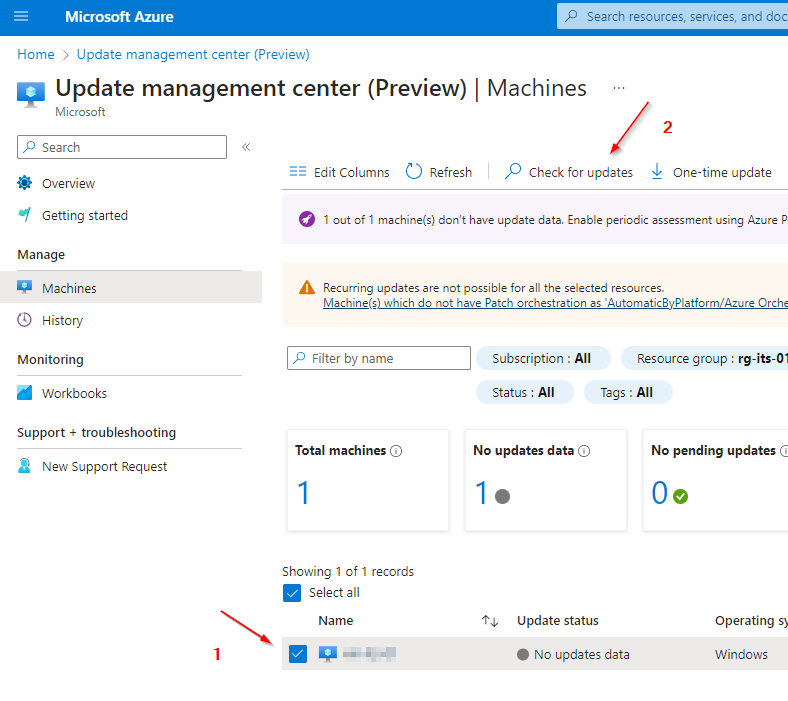
Task: Click the Machines monitor icon in sidebar
Action: (x=24, y=287)
